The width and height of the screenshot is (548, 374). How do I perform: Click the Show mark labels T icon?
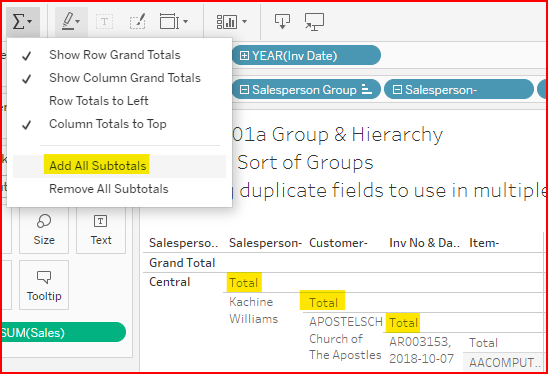click(x=104, y=22)
